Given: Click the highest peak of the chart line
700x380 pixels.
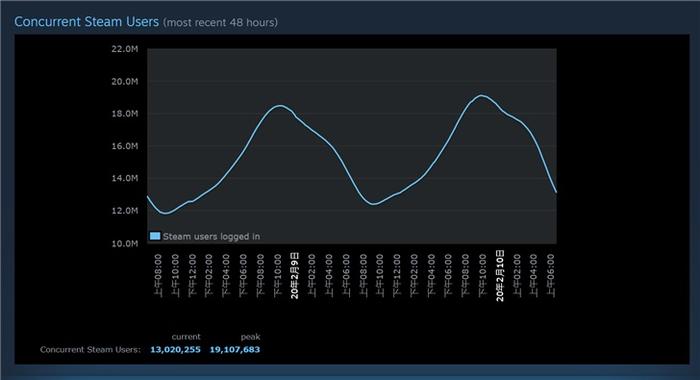Looking at the screenshot, I should (x=481, y=95).
